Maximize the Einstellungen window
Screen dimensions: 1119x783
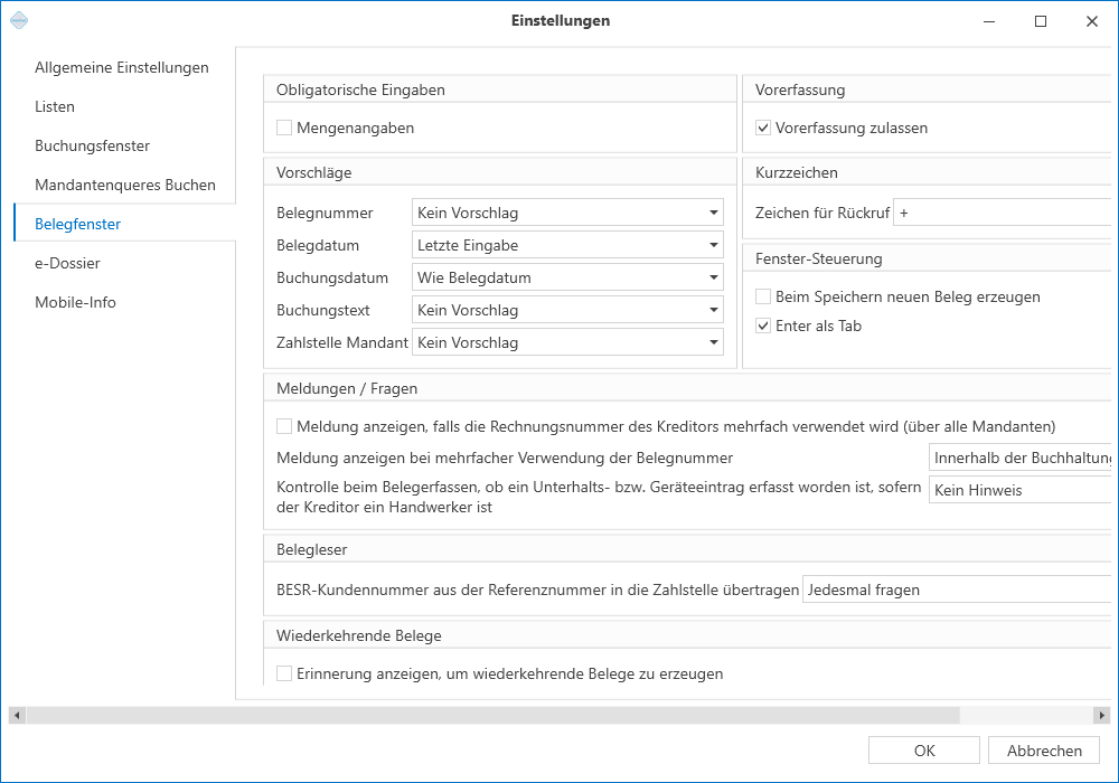point(1040,21)
